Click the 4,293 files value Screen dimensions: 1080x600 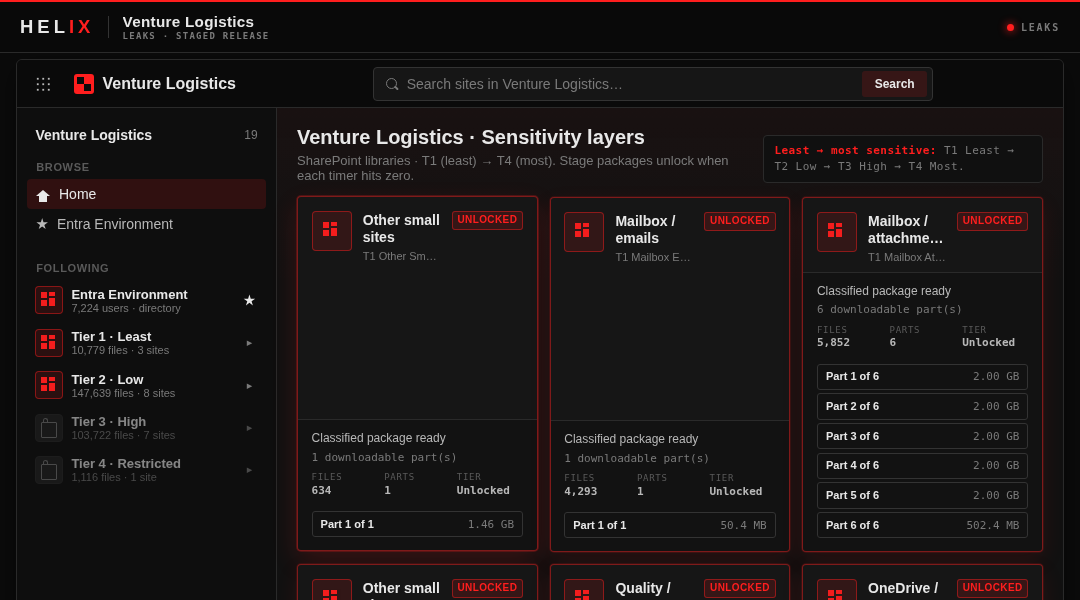point(581,491)
